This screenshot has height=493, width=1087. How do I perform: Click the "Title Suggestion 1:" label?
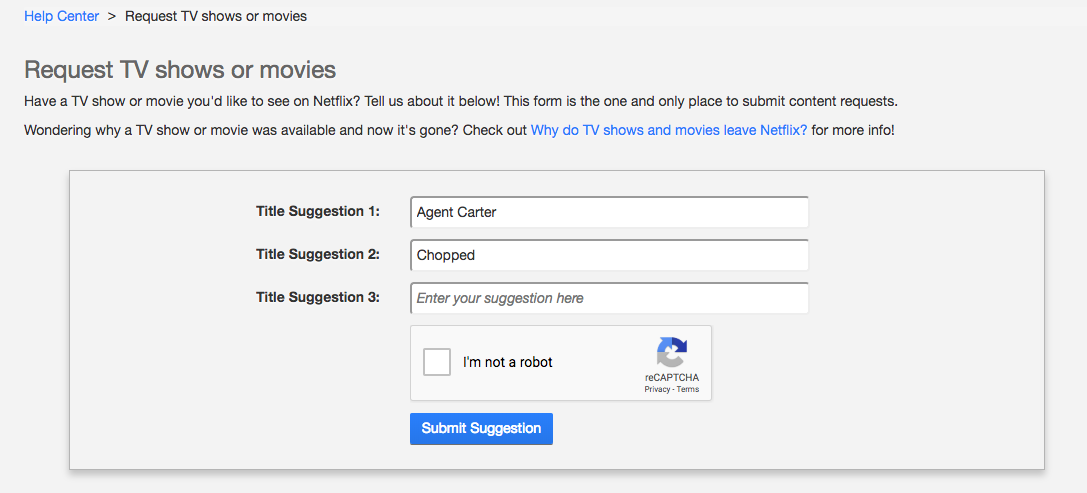318,211
